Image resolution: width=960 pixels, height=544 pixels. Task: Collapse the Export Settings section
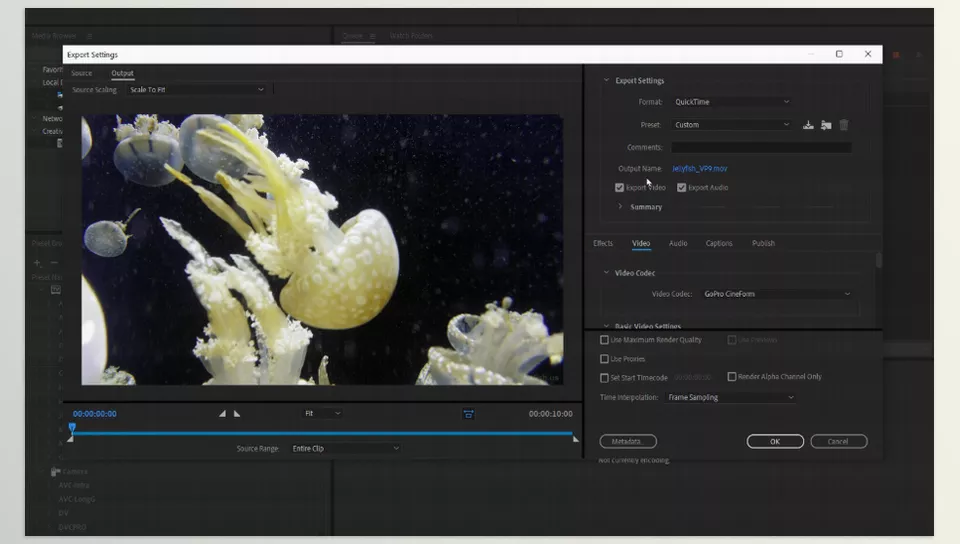606,80
